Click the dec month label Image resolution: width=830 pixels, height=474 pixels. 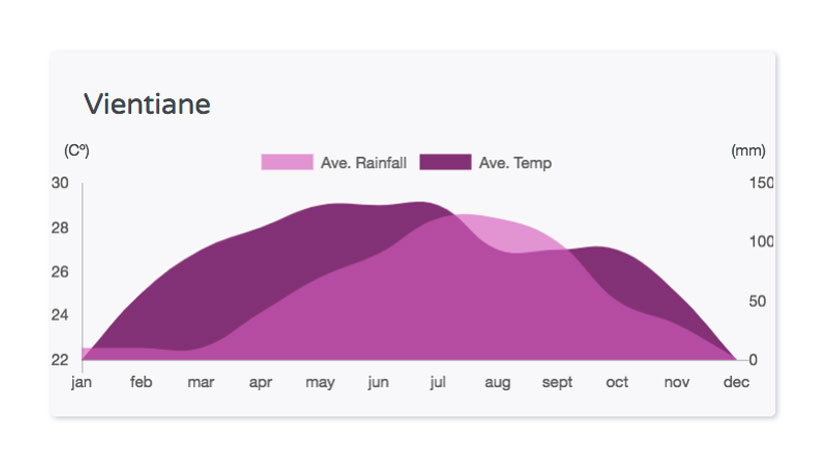point(736,382)
